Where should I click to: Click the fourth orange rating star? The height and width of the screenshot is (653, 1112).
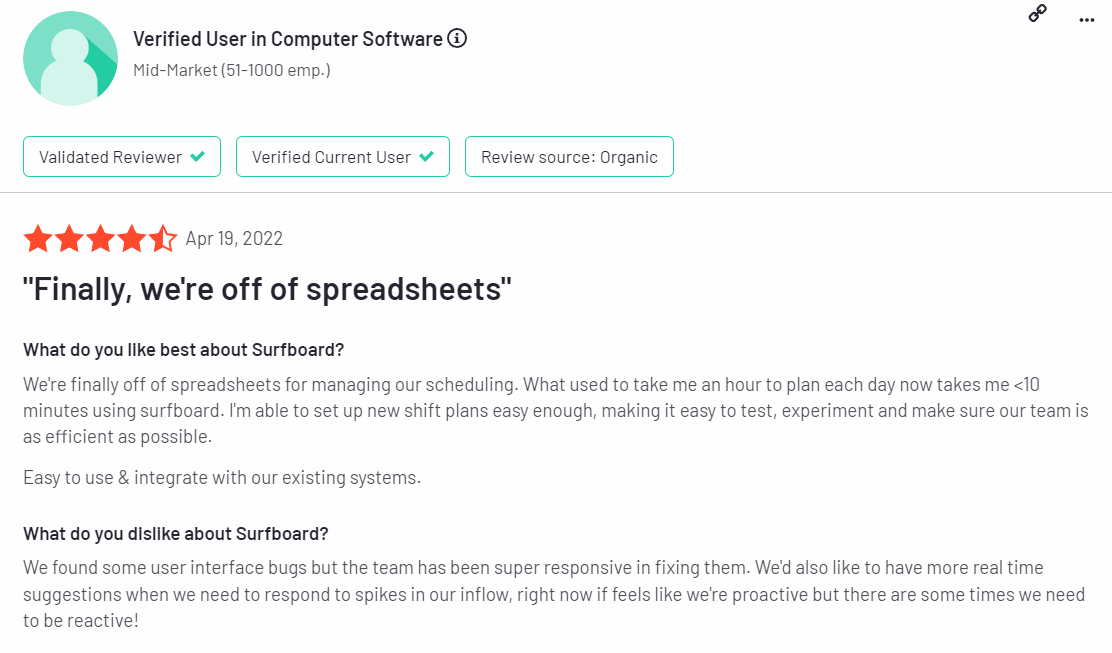[132, 238]
